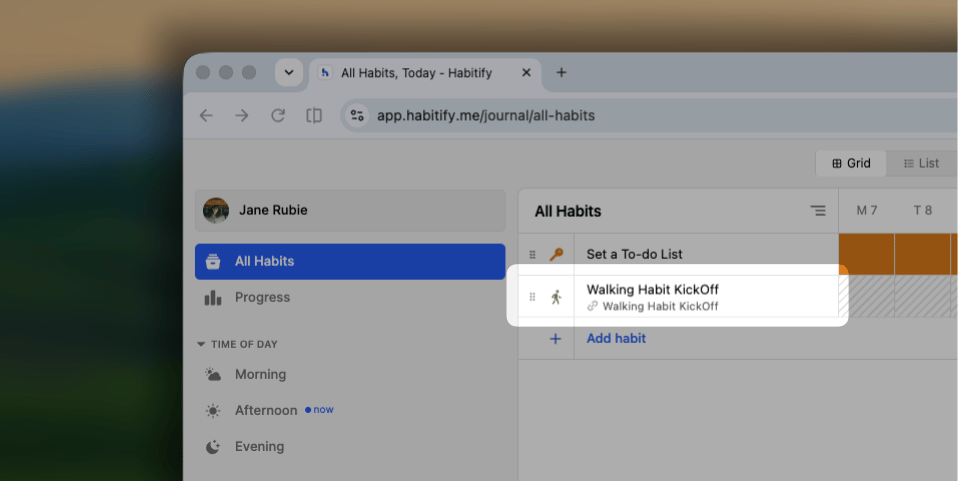Click the Add habit link

(x=616, y=338)
